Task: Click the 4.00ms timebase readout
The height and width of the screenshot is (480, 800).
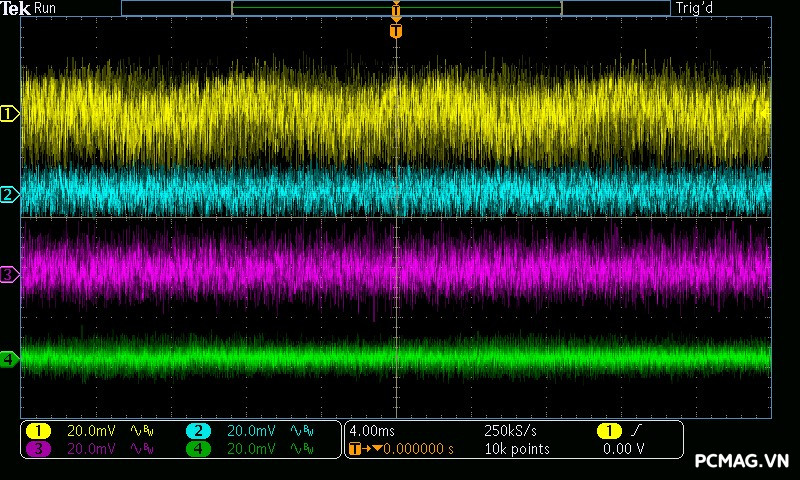Action: [370, 431]
